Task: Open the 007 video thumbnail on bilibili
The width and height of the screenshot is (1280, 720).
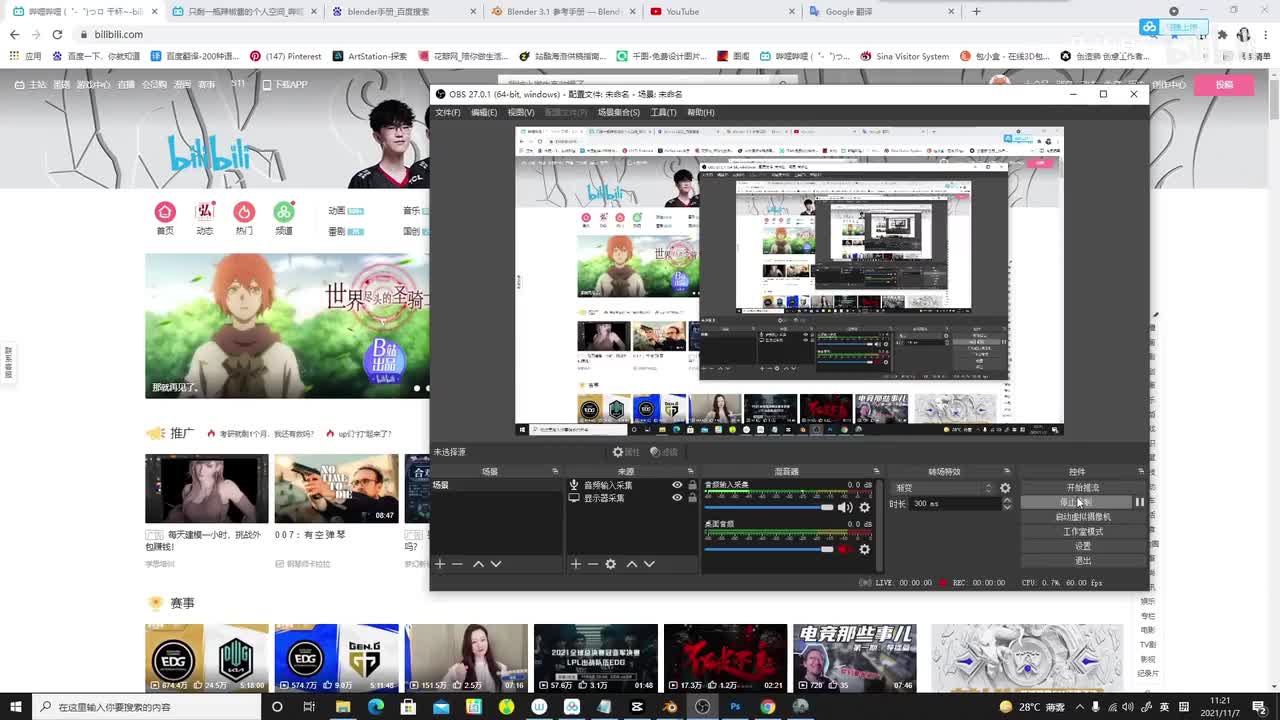Action: click(x=336, y=488)
